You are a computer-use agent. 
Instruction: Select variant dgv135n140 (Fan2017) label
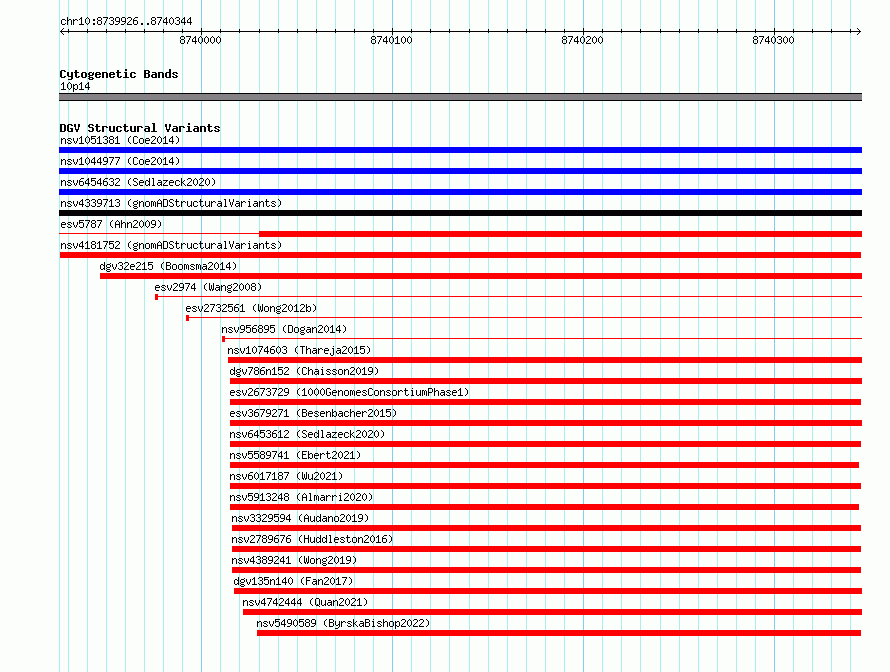point(293,581)
